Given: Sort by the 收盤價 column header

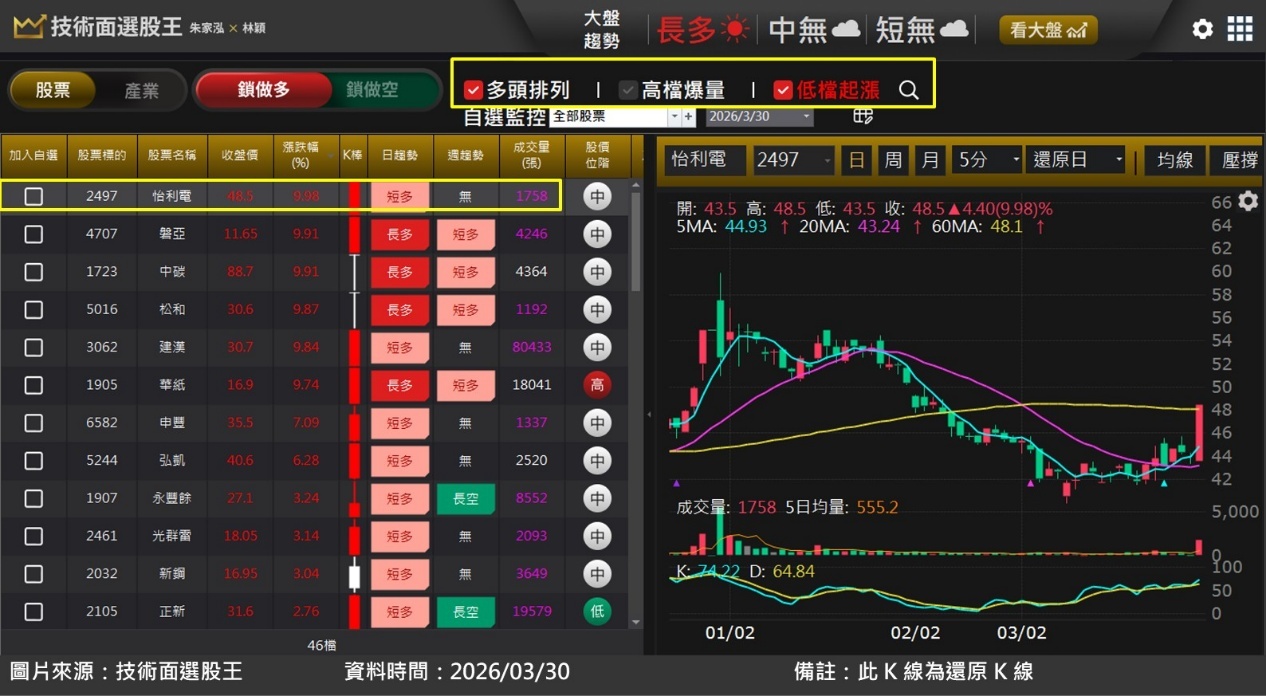Looking at the screenshot, I should click(240, 155).
